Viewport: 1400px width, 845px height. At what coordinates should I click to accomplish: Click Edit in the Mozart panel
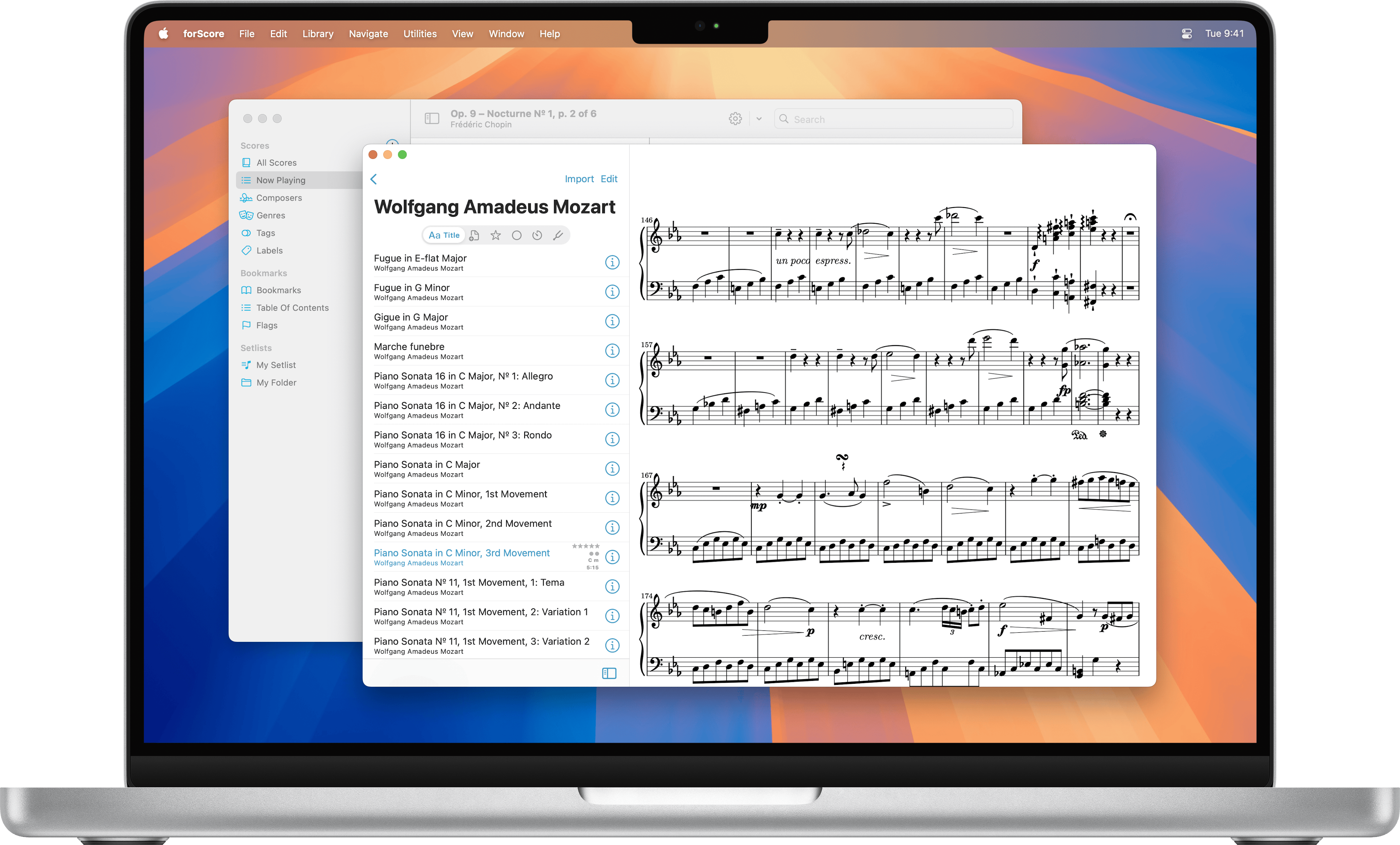pos(609,179)
